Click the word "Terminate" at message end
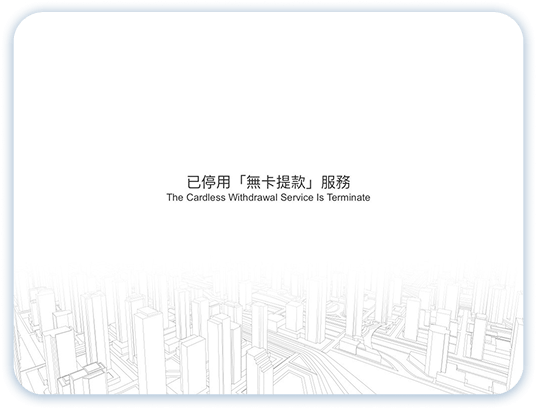Viewport: 537px width, 410px height. tap(348, 198)
